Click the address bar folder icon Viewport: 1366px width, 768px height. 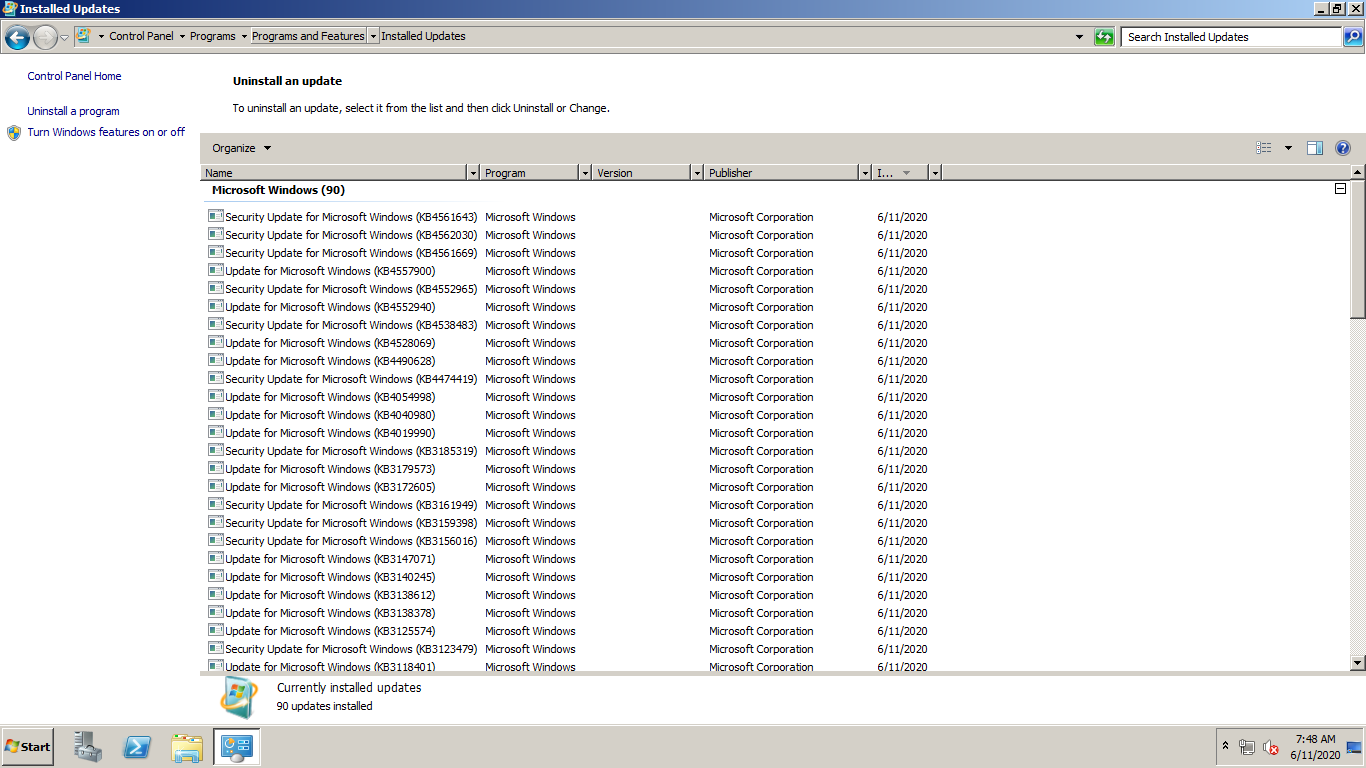pos(83,36)
